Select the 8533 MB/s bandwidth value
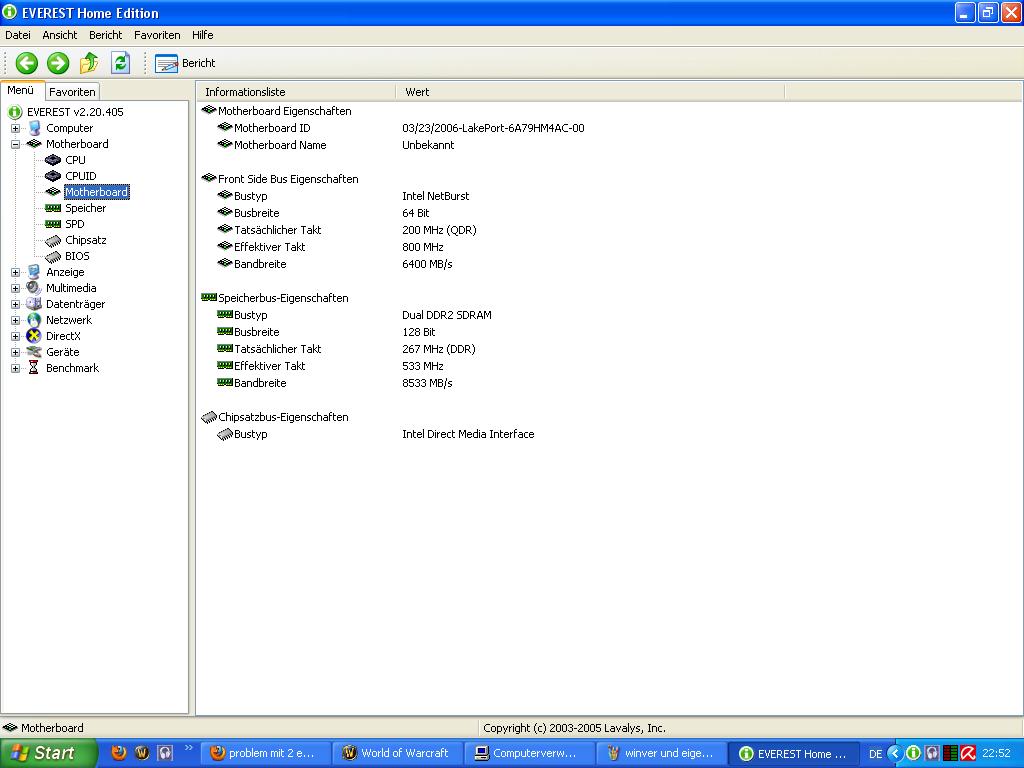This screenshot has width=1024, height=768. click(x=427, y=383)
